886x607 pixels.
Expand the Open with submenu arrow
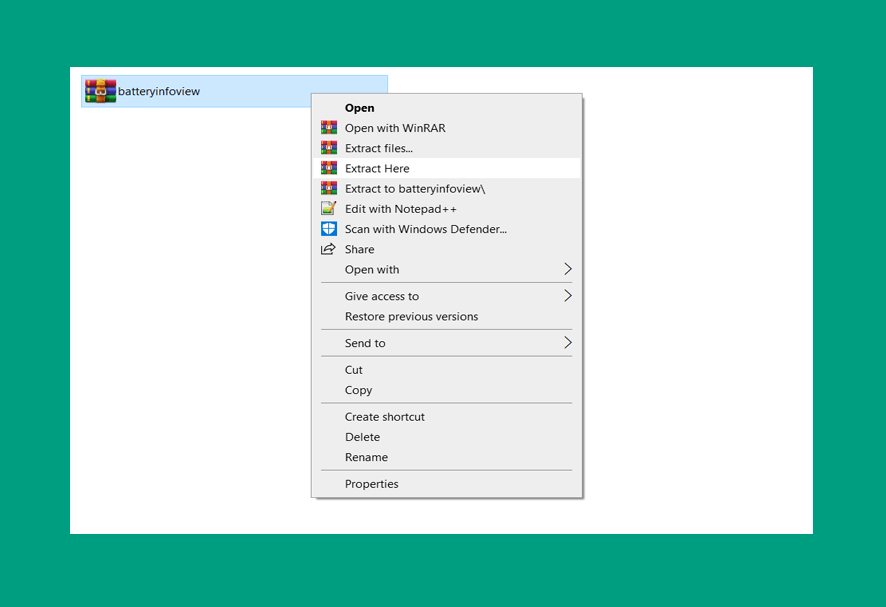[568, 269]
